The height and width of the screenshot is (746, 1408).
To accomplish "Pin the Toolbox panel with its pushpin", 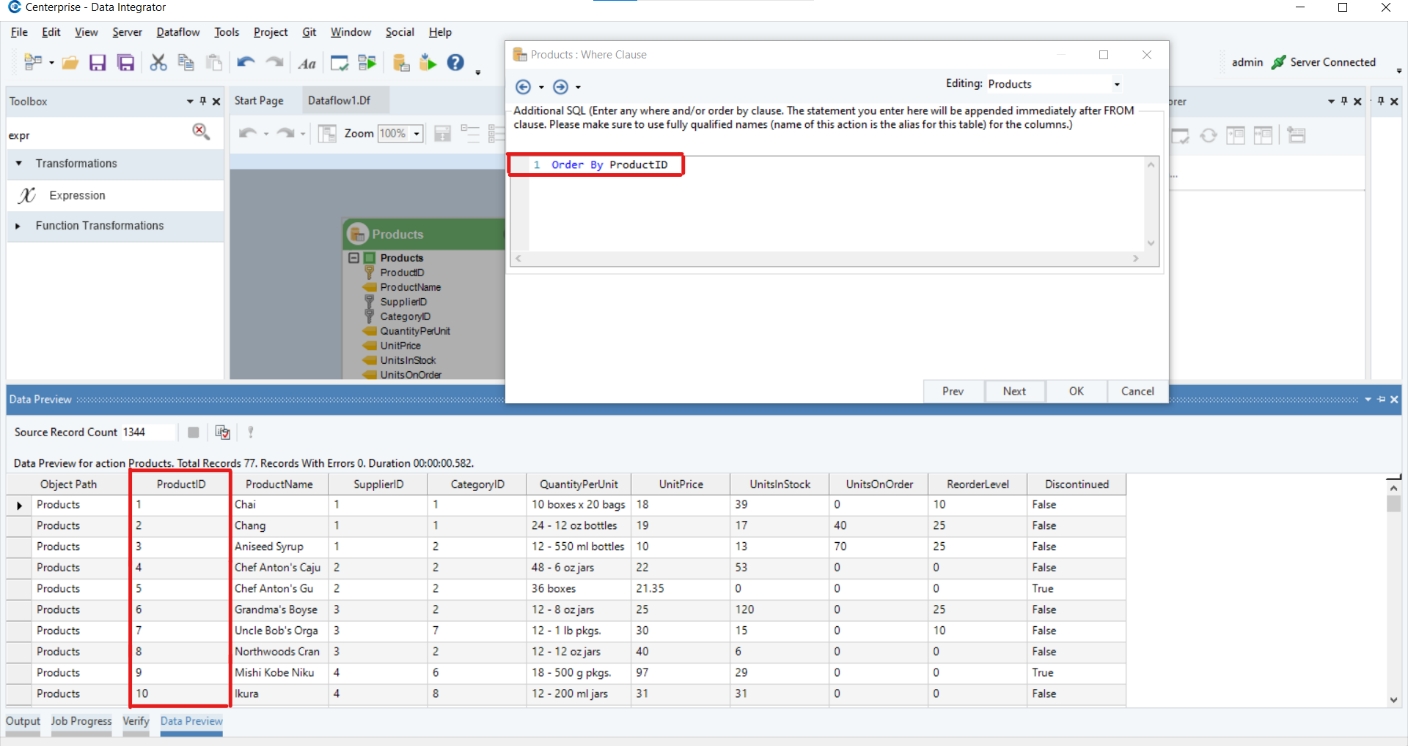I will (203, 102).
